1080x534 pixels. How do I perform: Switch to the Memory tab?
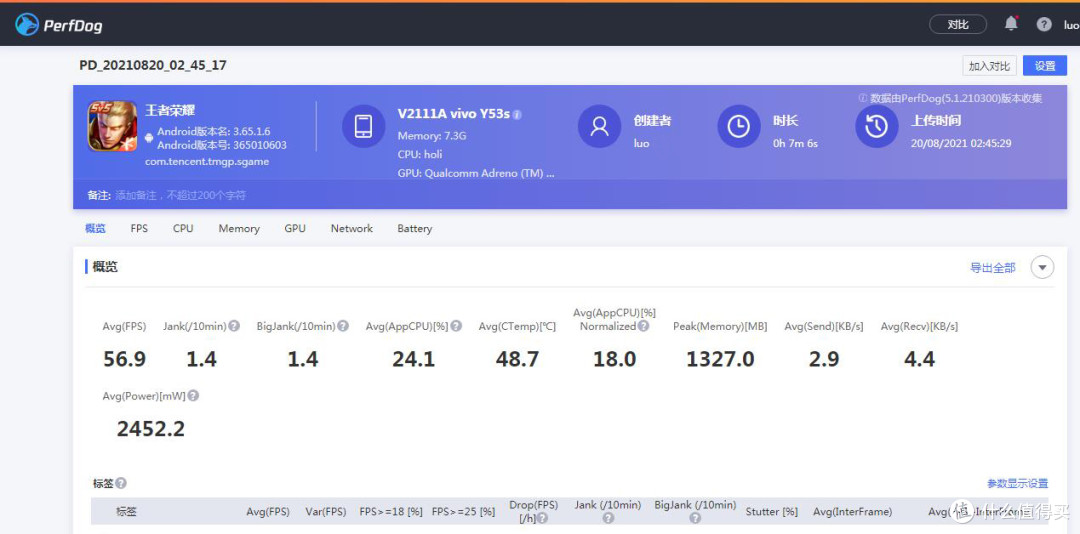[239, 228]
